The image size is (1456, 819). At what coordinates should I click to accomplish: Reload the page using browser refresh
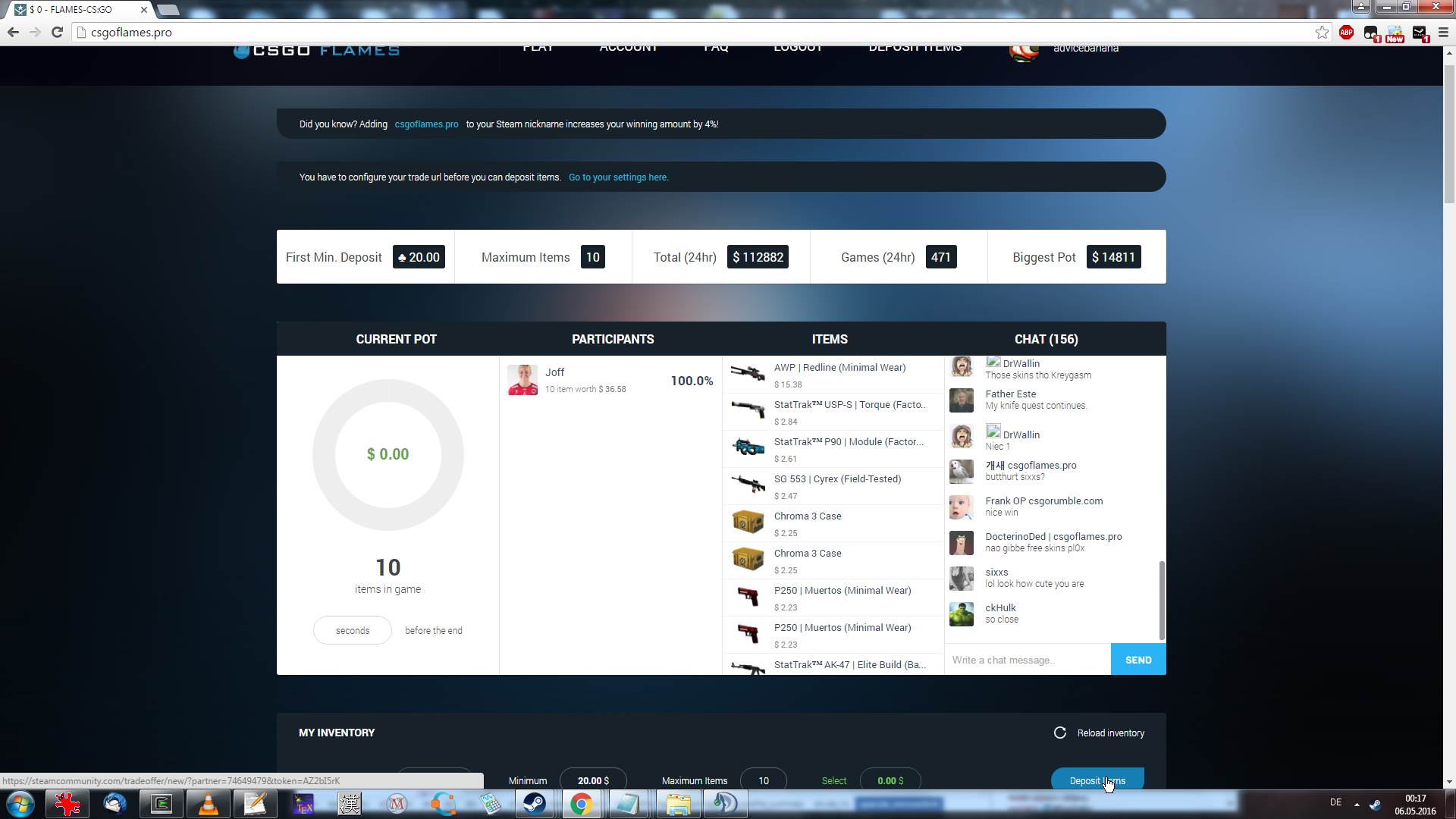coord(57,32)
